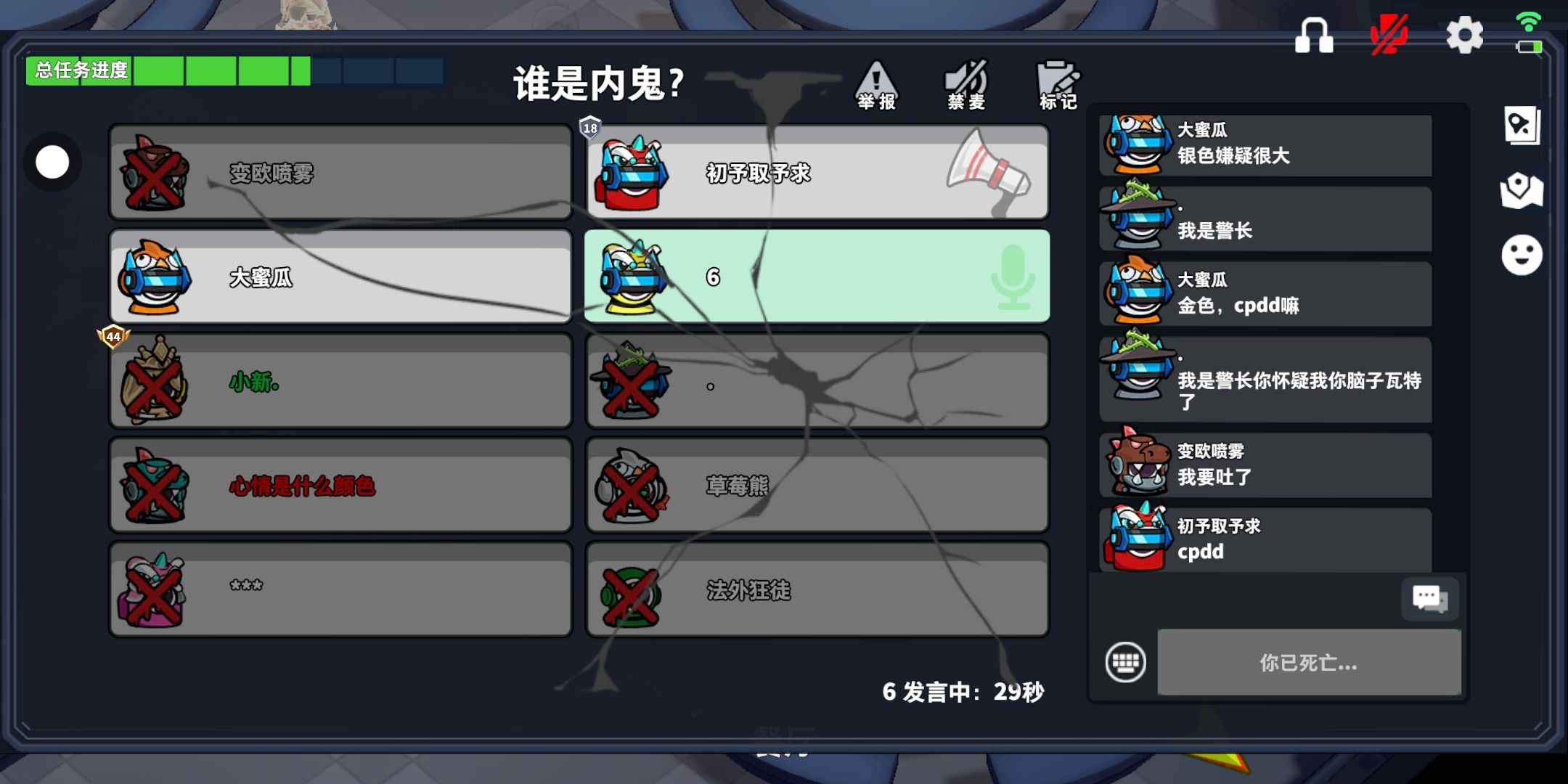Toggle the headphone audio icon
Image resolution: width=1568 pixels, height=784 pixels.
(1314, 35)
